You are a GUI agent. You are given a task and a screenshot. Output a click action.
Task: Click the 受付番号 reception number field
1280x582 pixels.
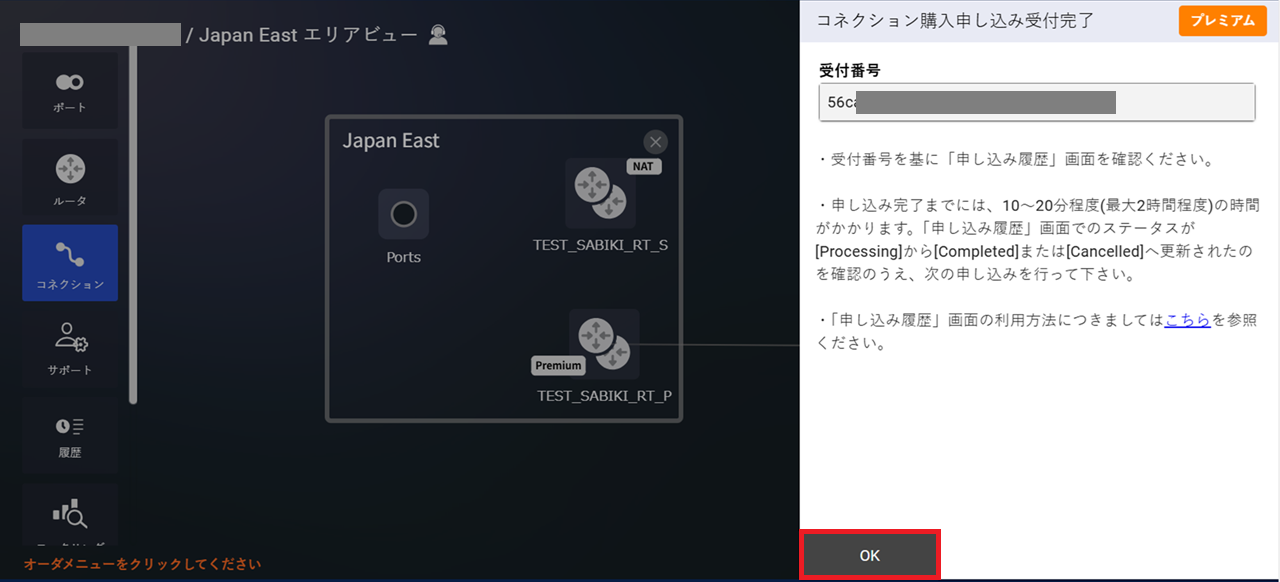(1036, 102)
